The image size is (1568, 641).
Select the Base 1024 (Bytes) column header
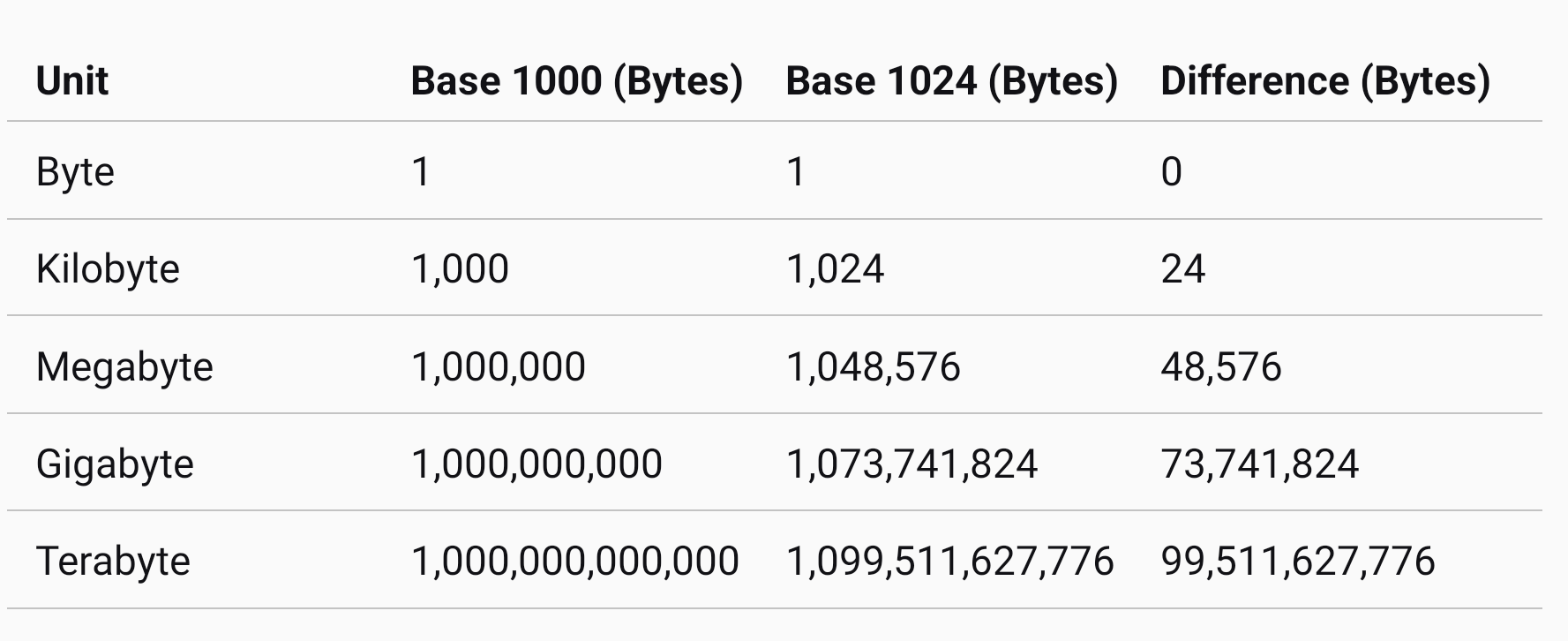[x=951, y=80]
